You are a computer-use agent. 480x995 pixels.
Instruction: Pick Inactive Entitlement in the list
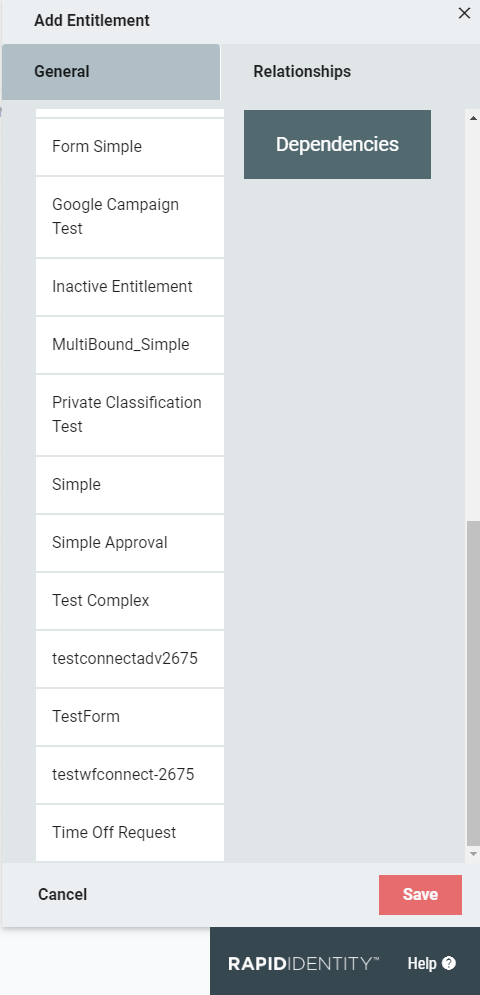click(x=130, y=287)
